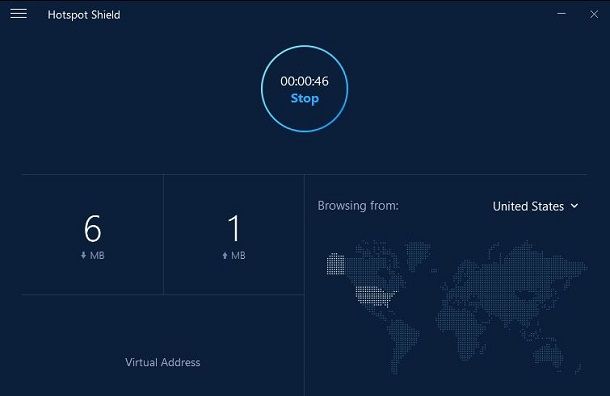Minimize the Hotspot Shield window

tap(561, 14)
